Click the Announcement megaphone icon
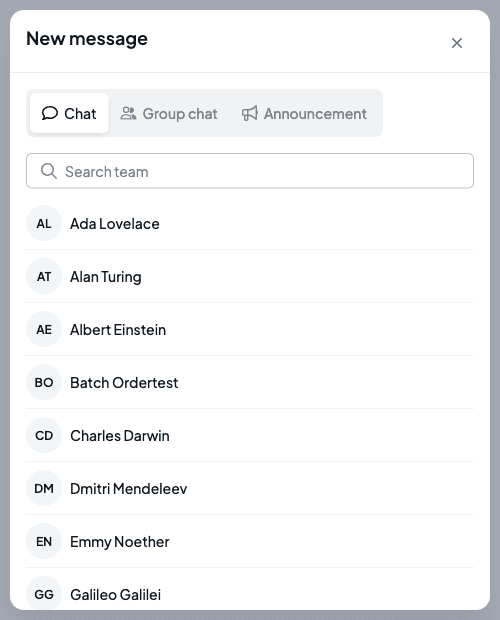 point(250,113)
